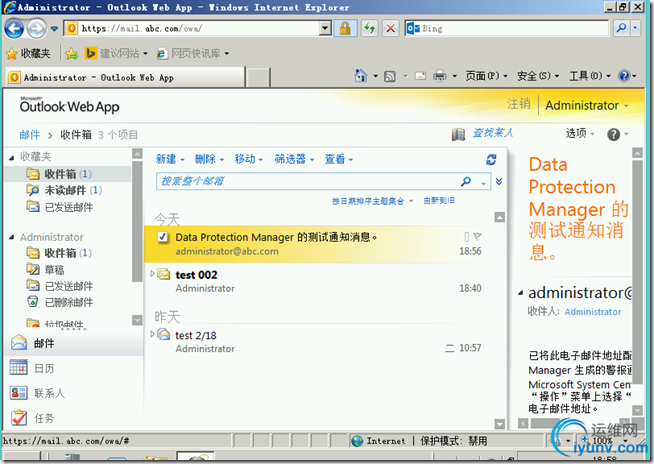Click 网页快讯库 web slice gallery
The width and height of the screenshot is (654, 464).
coord(193,53)
